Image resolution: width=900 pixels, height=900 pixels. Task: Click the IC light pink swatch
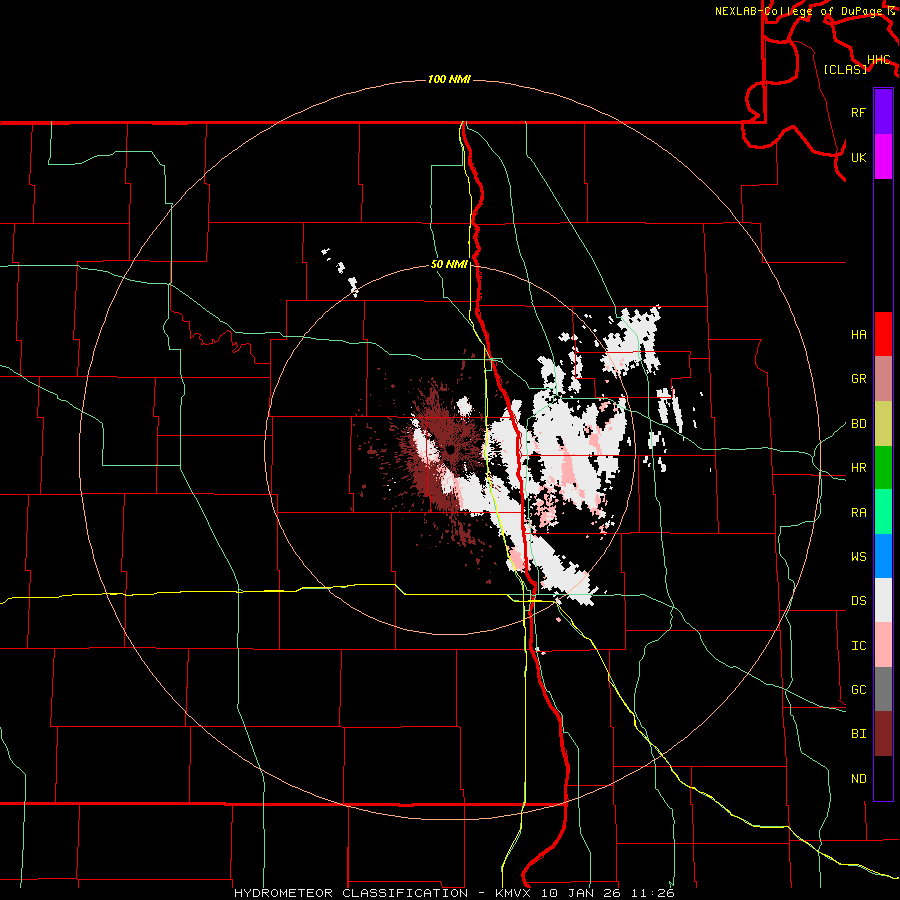coord(883,645)
